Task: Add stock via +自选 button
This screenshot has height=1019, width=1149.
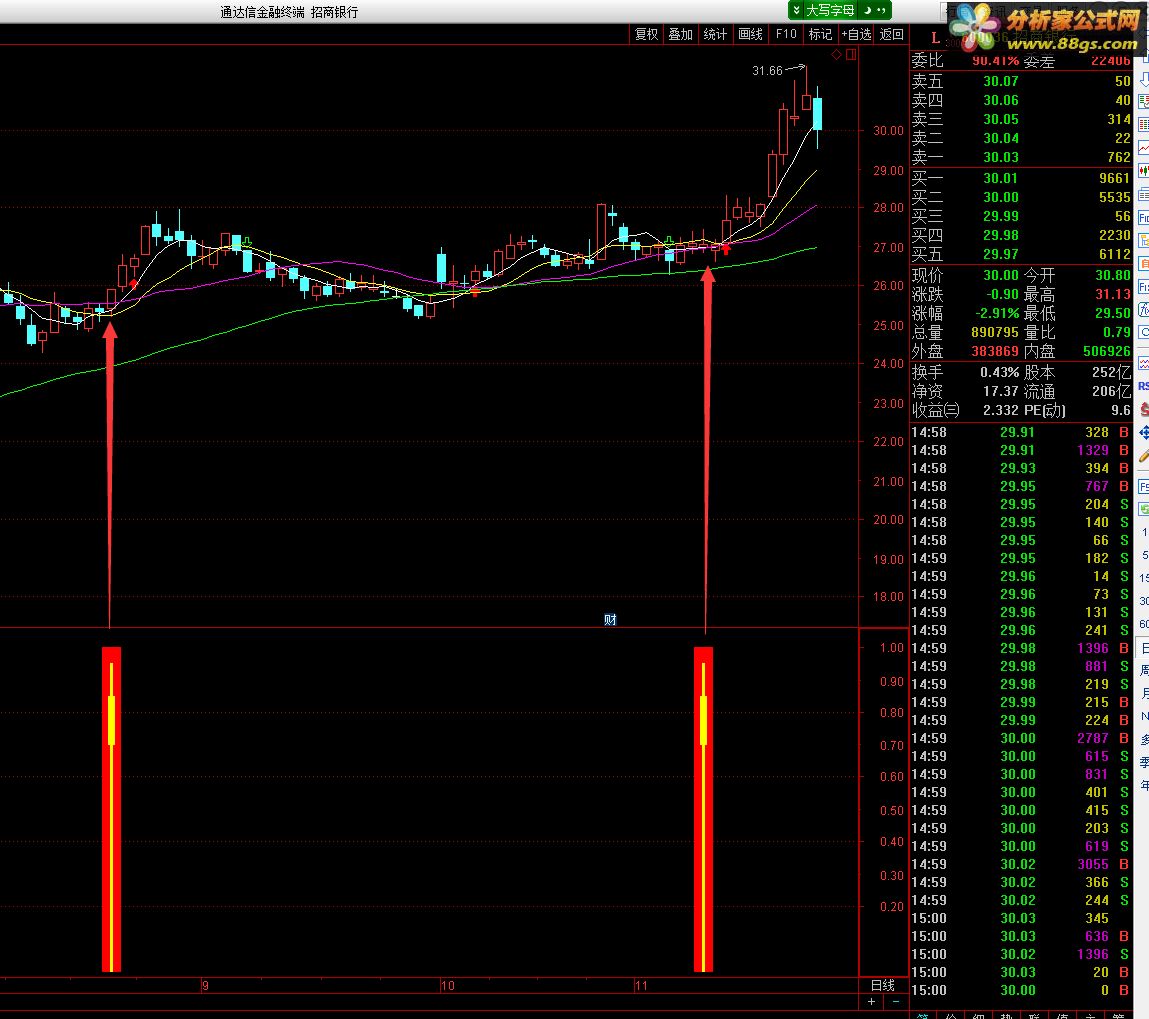Action: click(856, 34)
